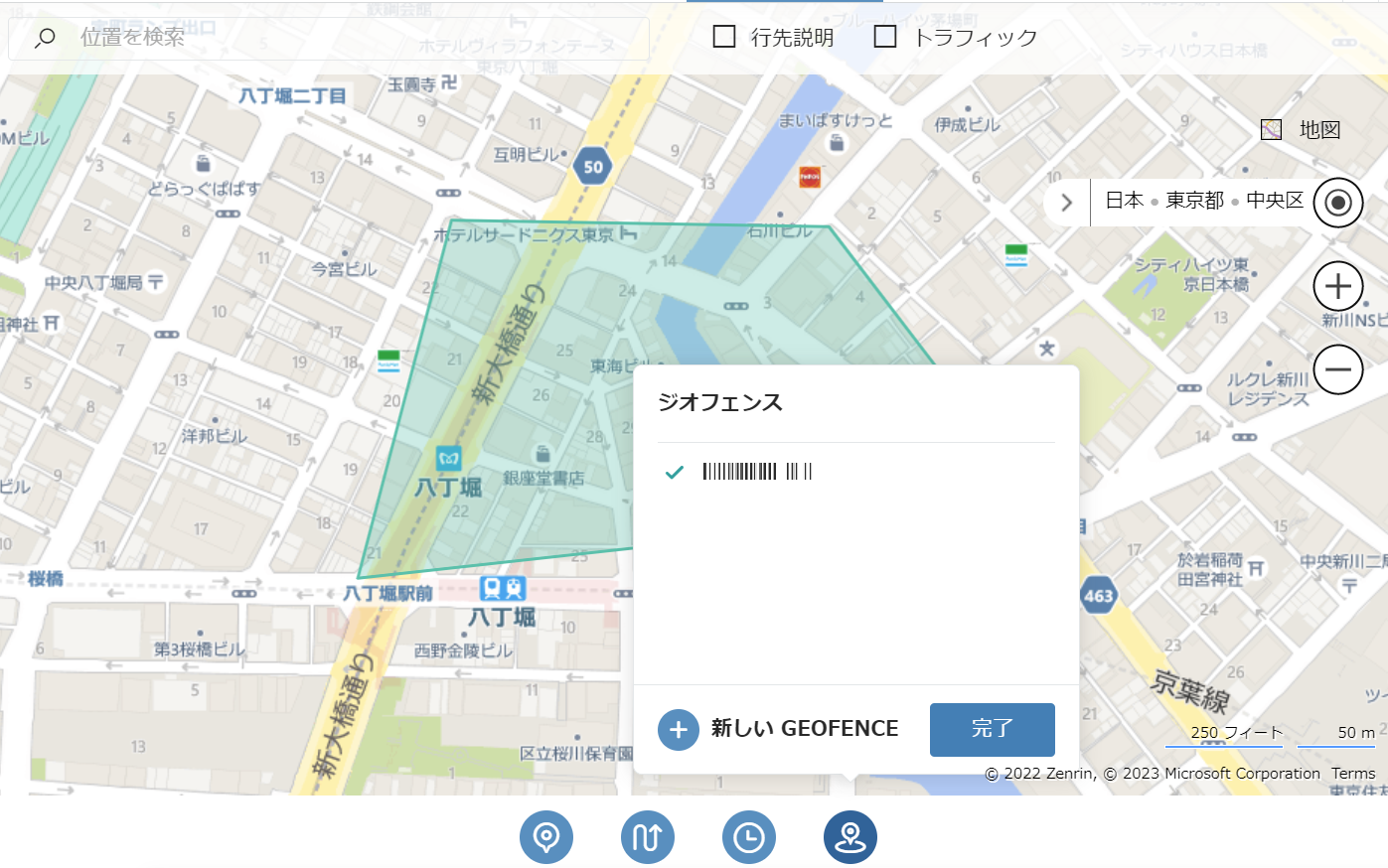1388x868 pixels.
Task: Select 中央区 in the breadcrumb
Action: tap(1275, 201)
